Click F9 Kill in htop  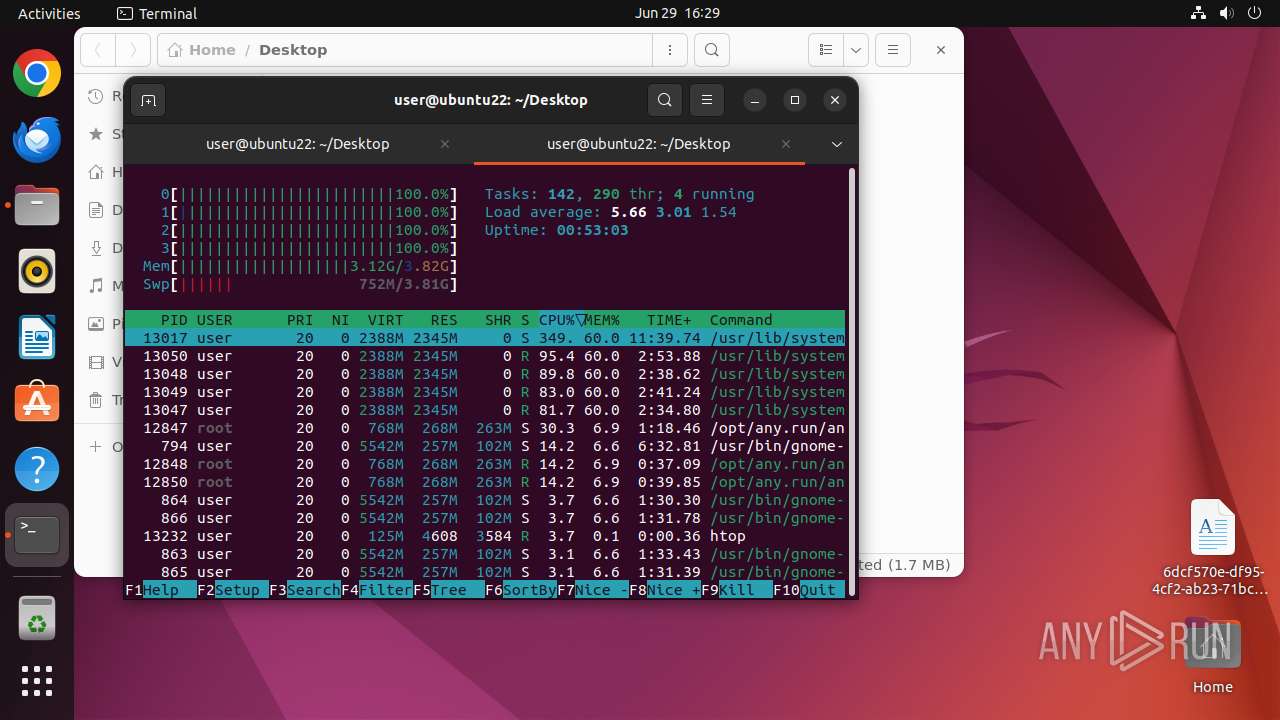[737, 590]
